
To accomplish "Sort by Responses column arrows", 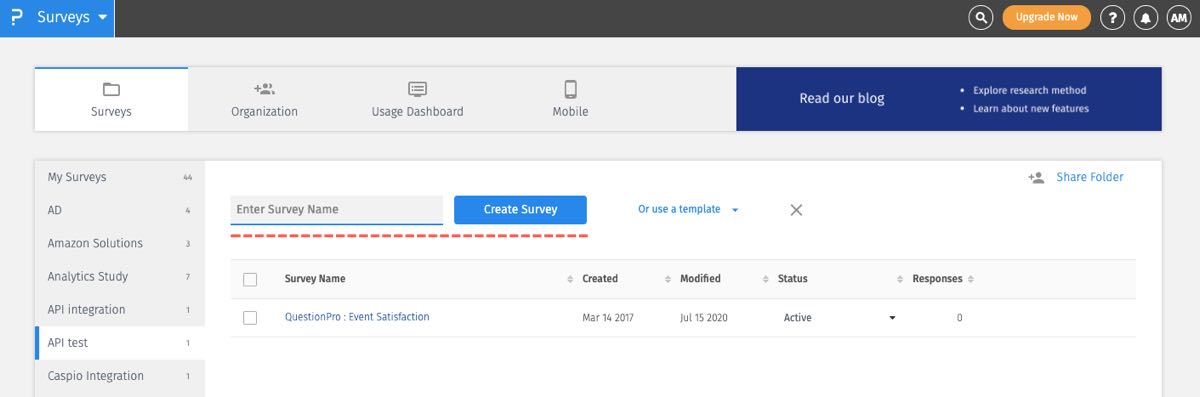I will tap(970, 279).
